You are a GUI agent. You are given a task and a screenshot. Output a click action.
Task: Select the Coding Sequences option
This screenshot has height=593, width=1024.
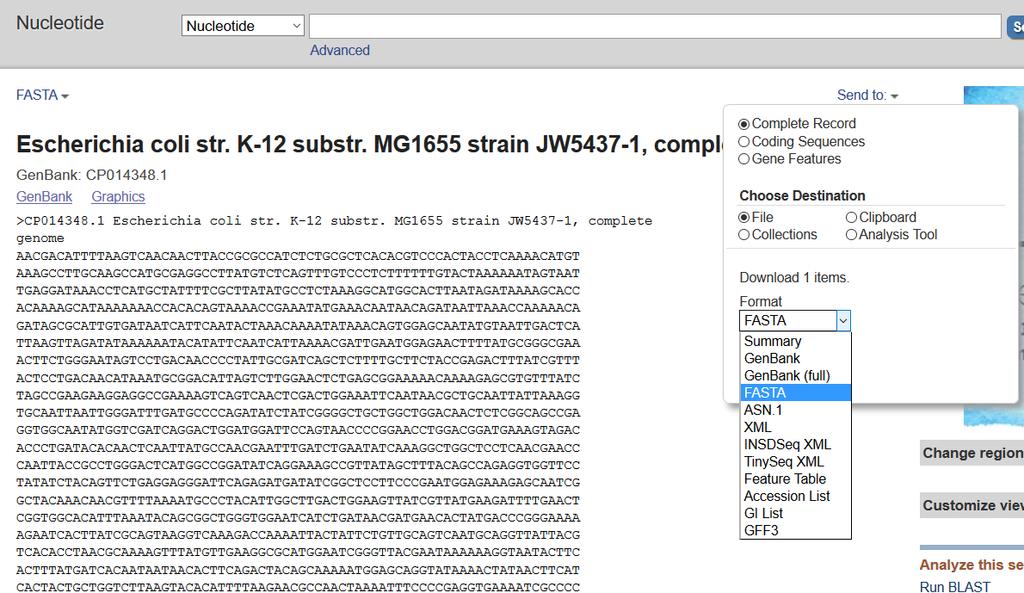pos(744,142)
